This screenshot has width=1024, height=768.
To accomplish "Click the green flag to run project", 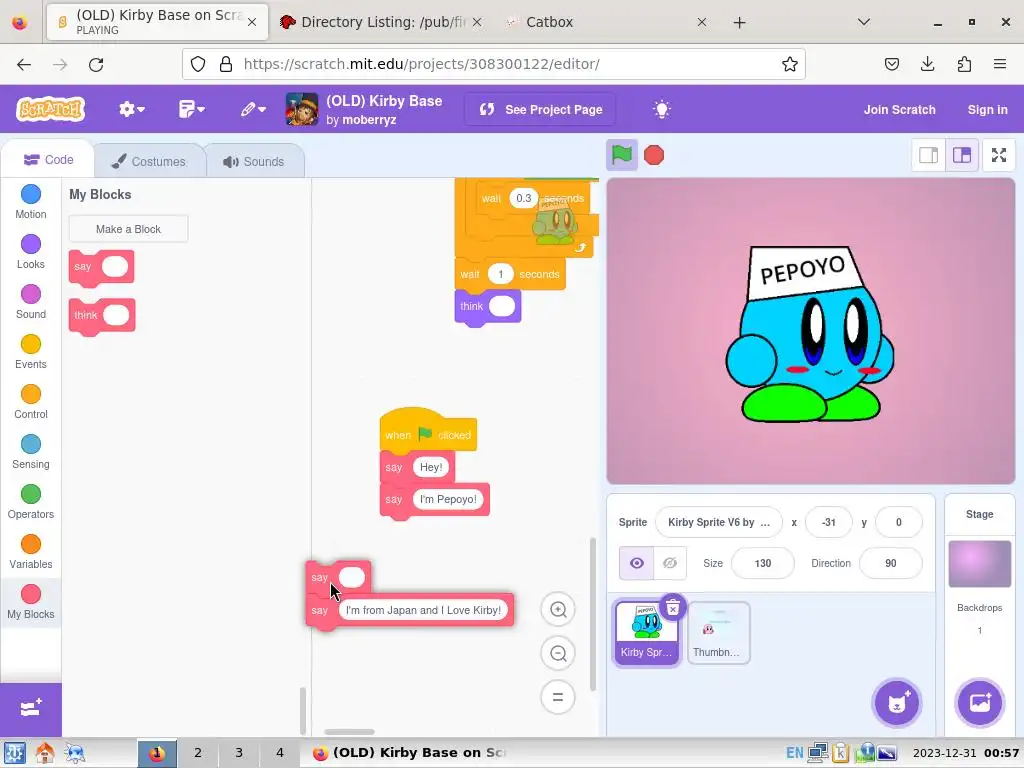I will [621, 155].
